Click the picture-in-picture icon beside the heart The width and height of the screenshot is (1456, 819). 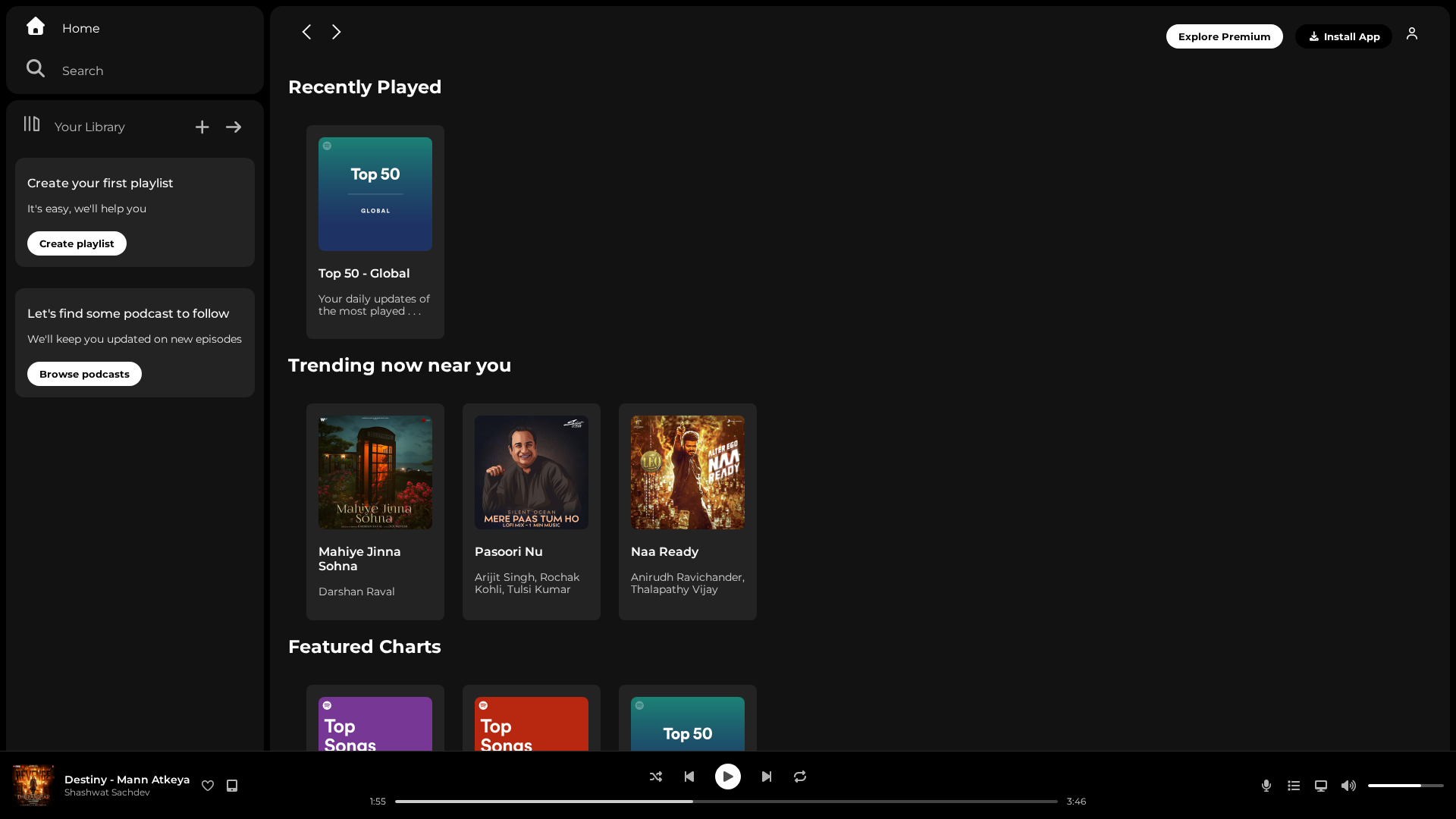232,786
